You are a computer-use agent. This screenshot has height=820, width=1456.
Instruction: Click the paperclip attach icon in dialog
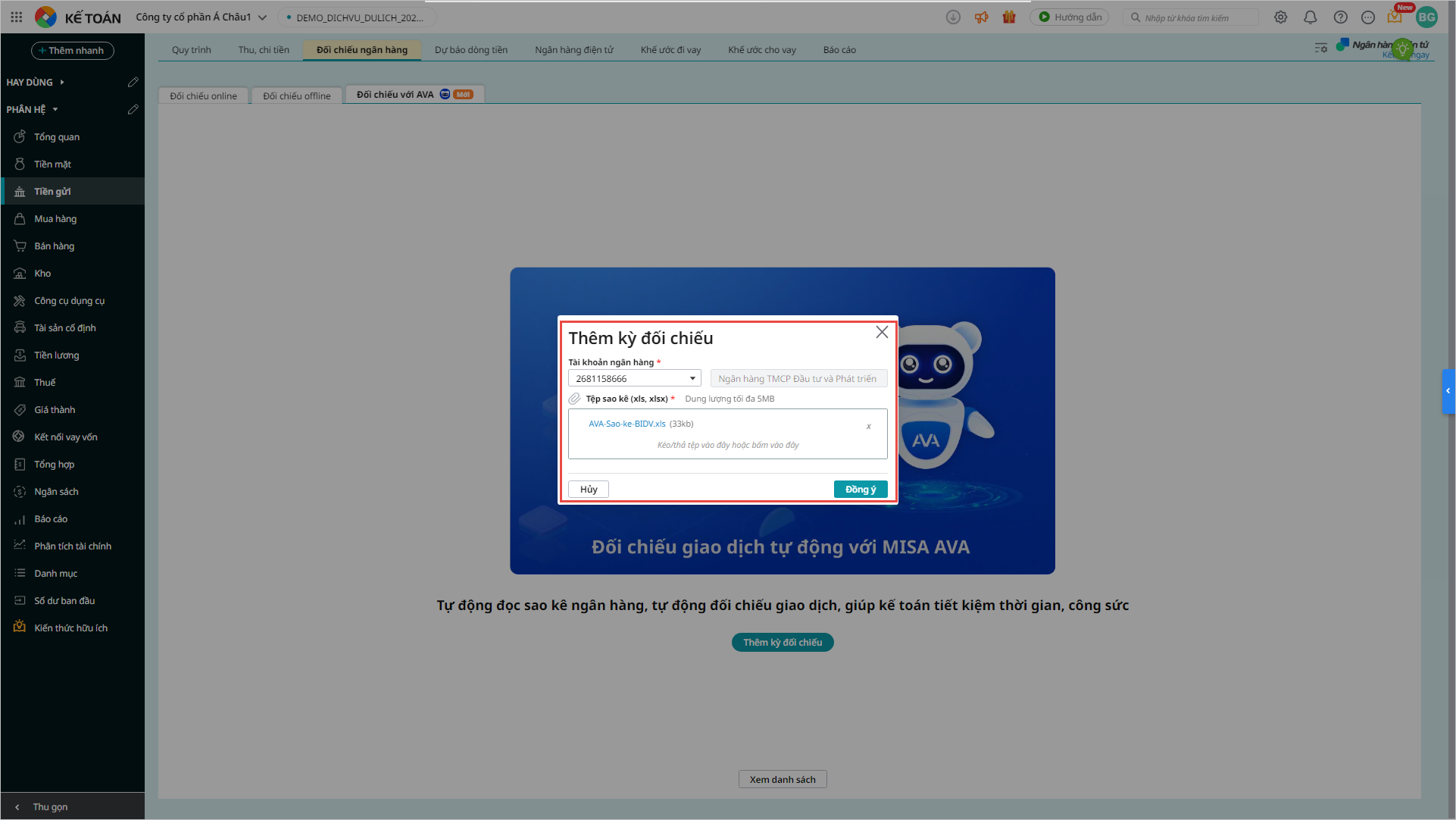[x=574, y=399]
